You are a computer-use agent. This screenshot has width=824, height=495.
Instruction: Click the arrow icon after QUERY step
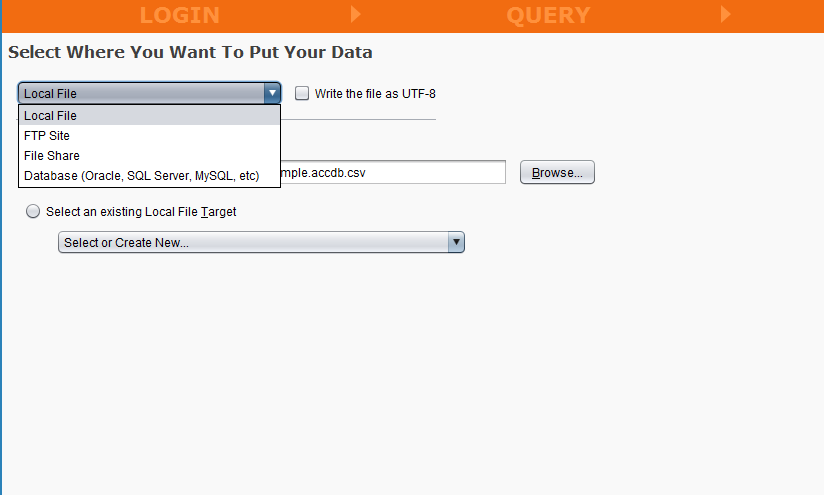tap(726, 14)
